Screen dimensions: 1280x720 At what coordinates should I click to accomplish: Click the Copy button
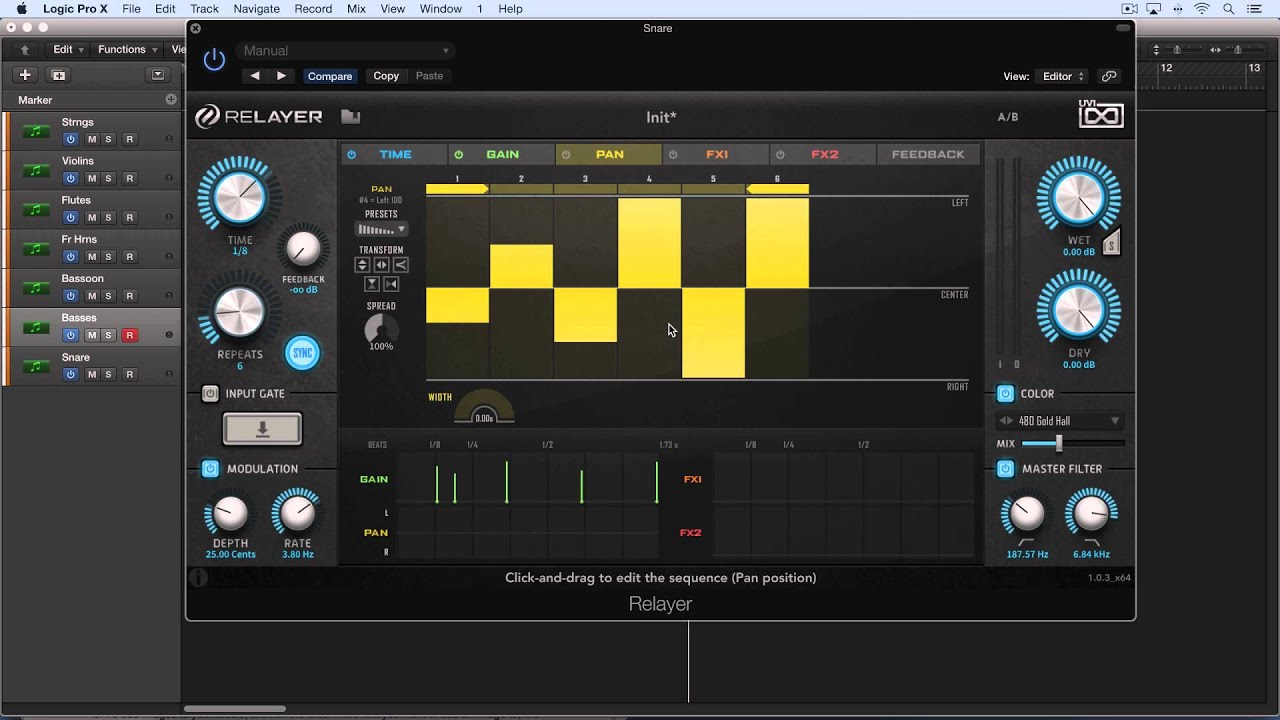[x=386, y=76]
